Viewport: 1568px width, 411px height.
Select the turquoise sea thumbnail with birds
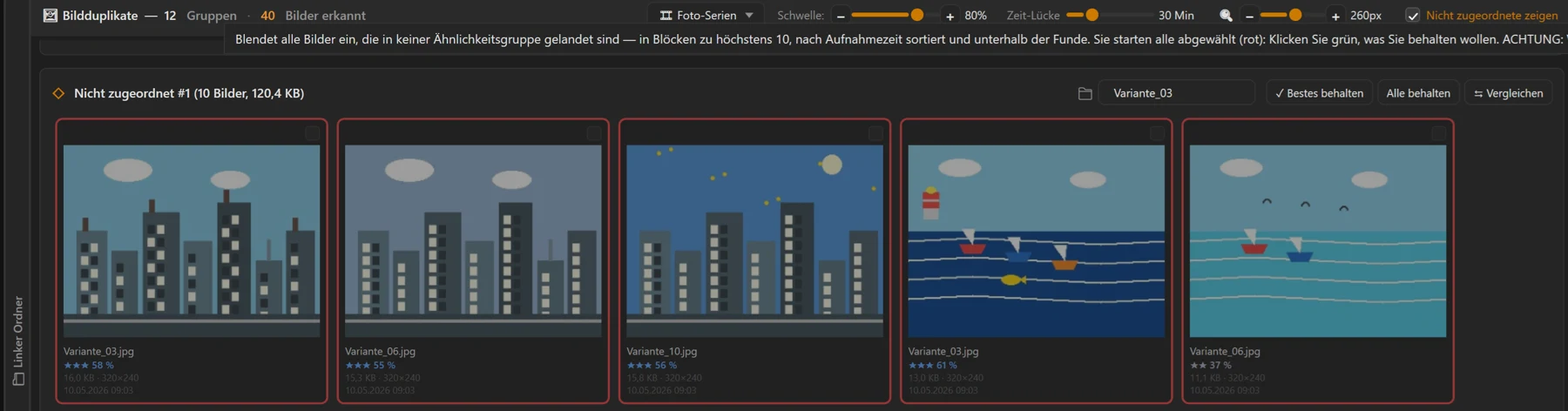1318,241
